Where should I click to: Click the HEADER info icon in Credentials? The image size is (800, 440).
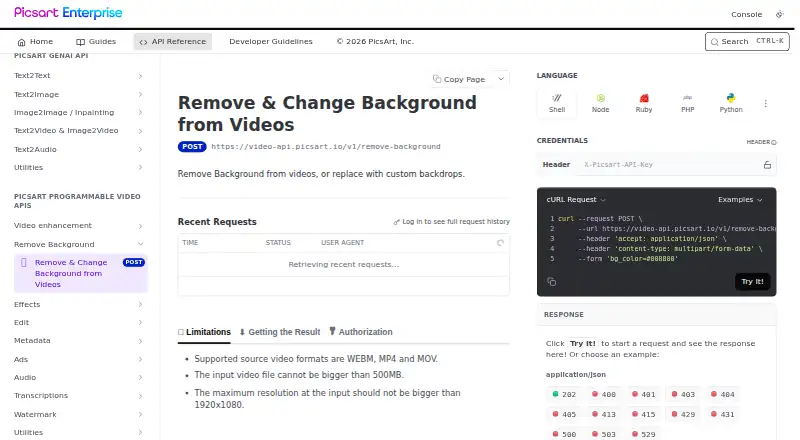774,142
